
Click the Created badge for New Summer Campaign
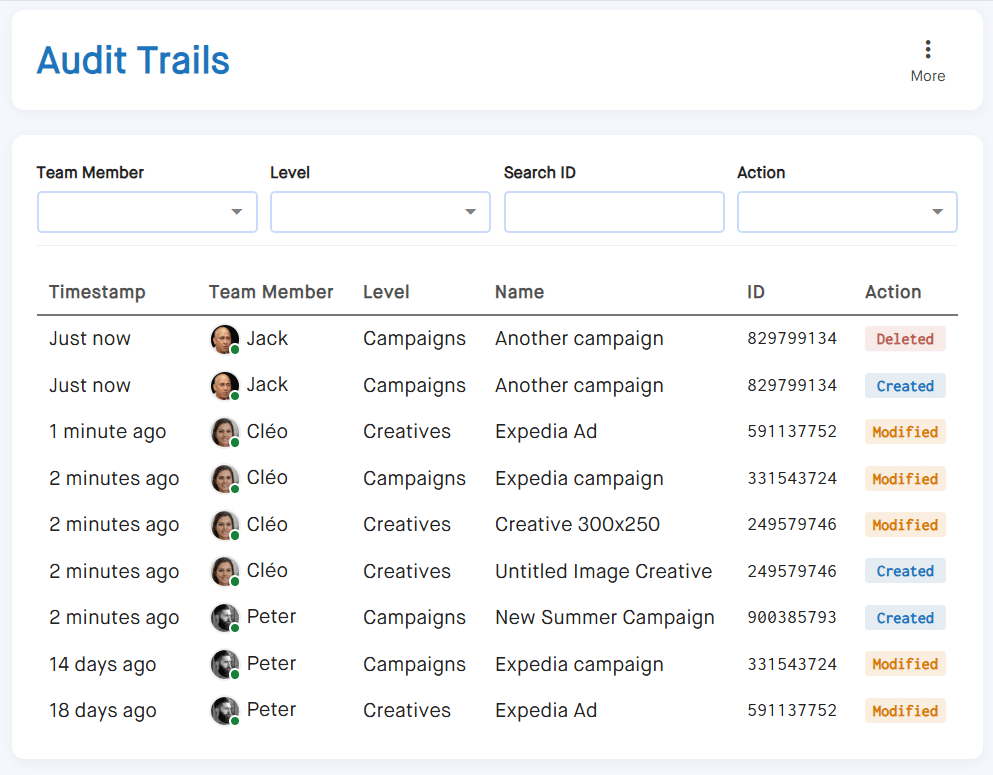click(x=905, y=618)
